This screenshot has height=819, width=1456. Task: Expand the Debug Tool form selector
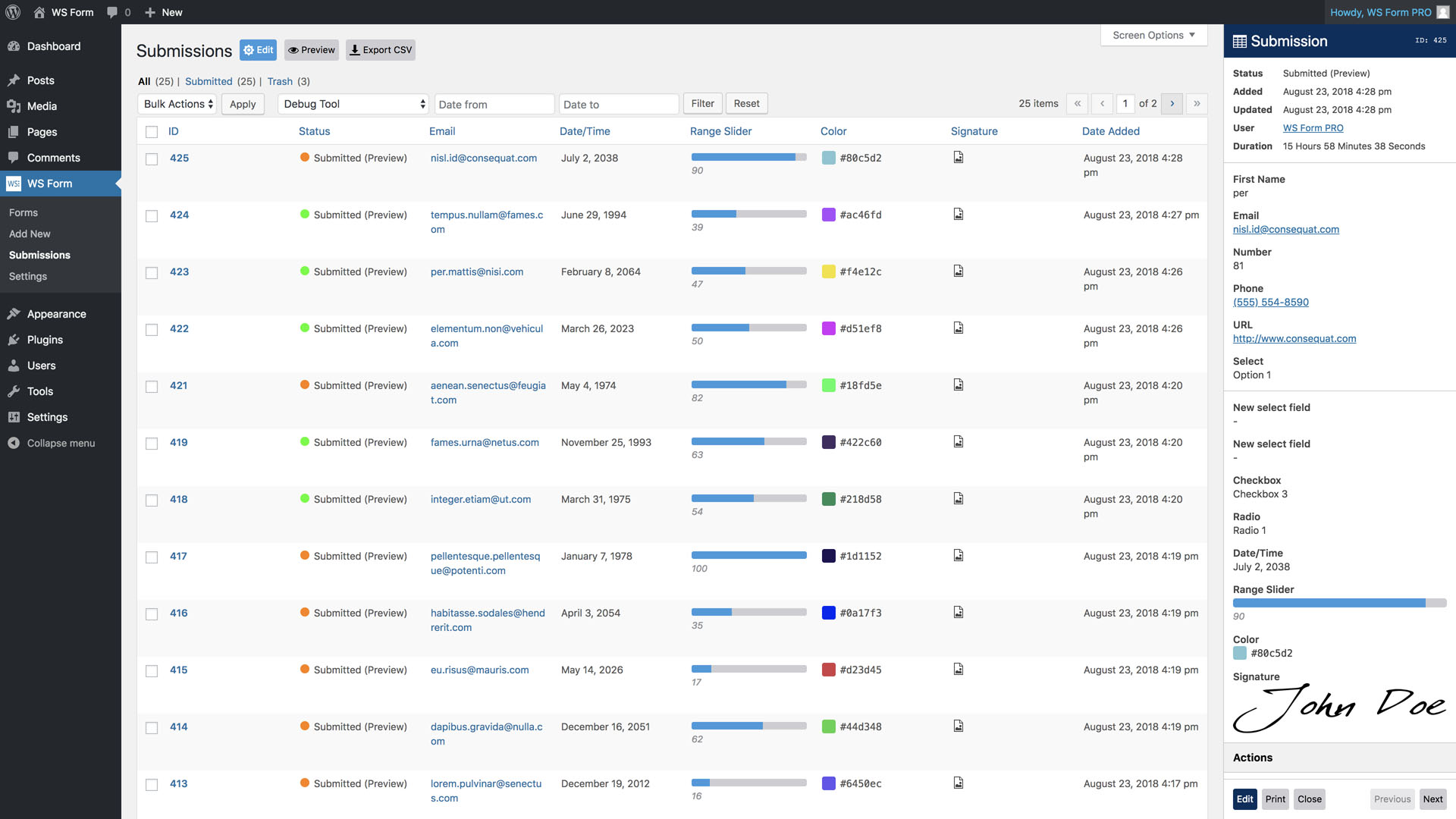(354, 104)
